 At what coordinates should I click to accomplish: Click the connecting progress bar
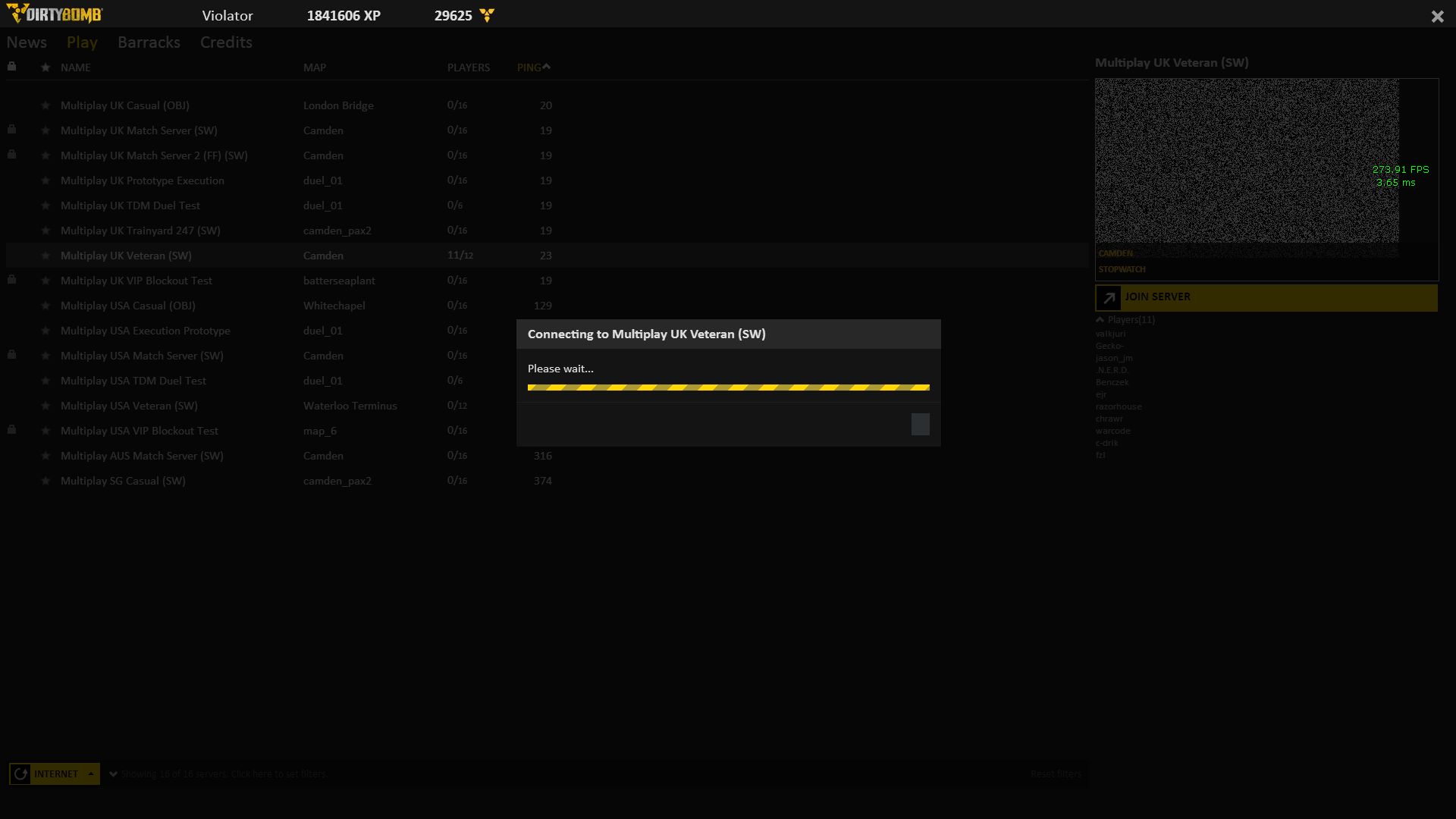pyautogui.click(x=728, y=388)
